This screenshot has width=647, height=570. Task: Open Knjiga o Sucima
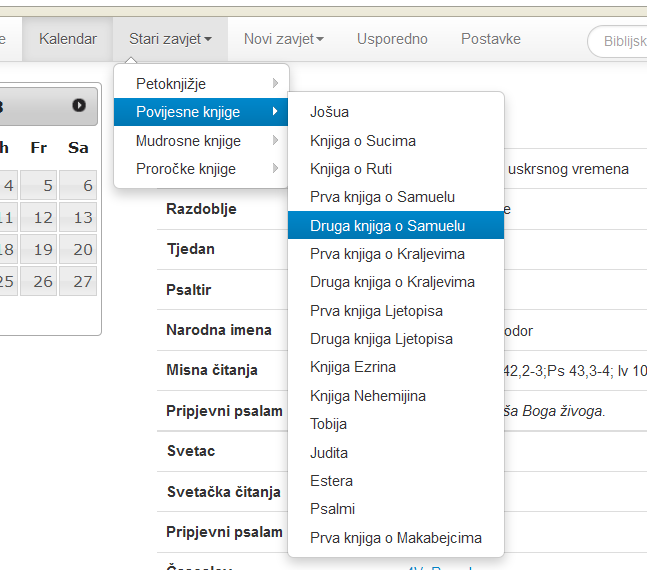362,141
